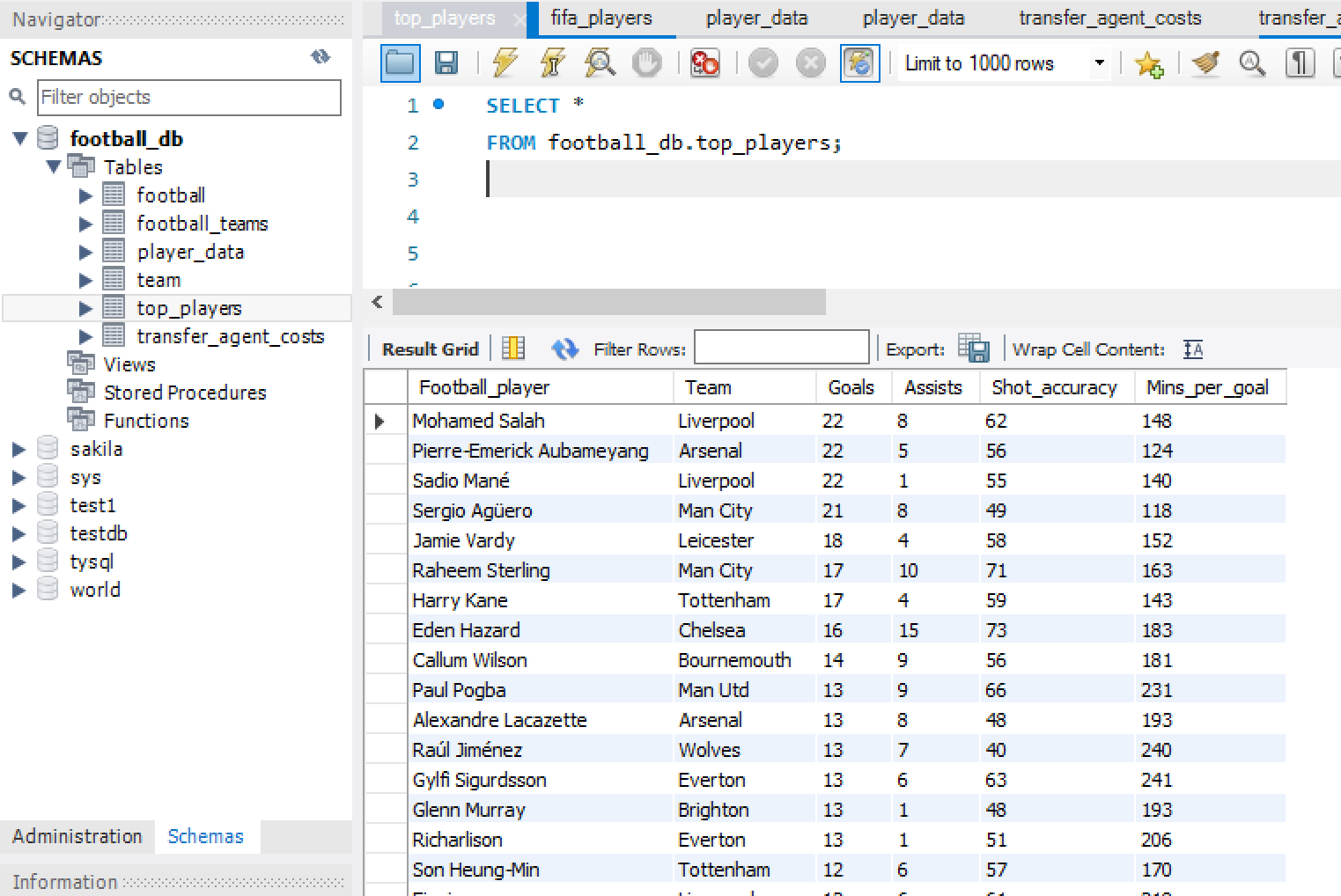Toggle invisible characters pilcrow icon

coord(1300,63)
